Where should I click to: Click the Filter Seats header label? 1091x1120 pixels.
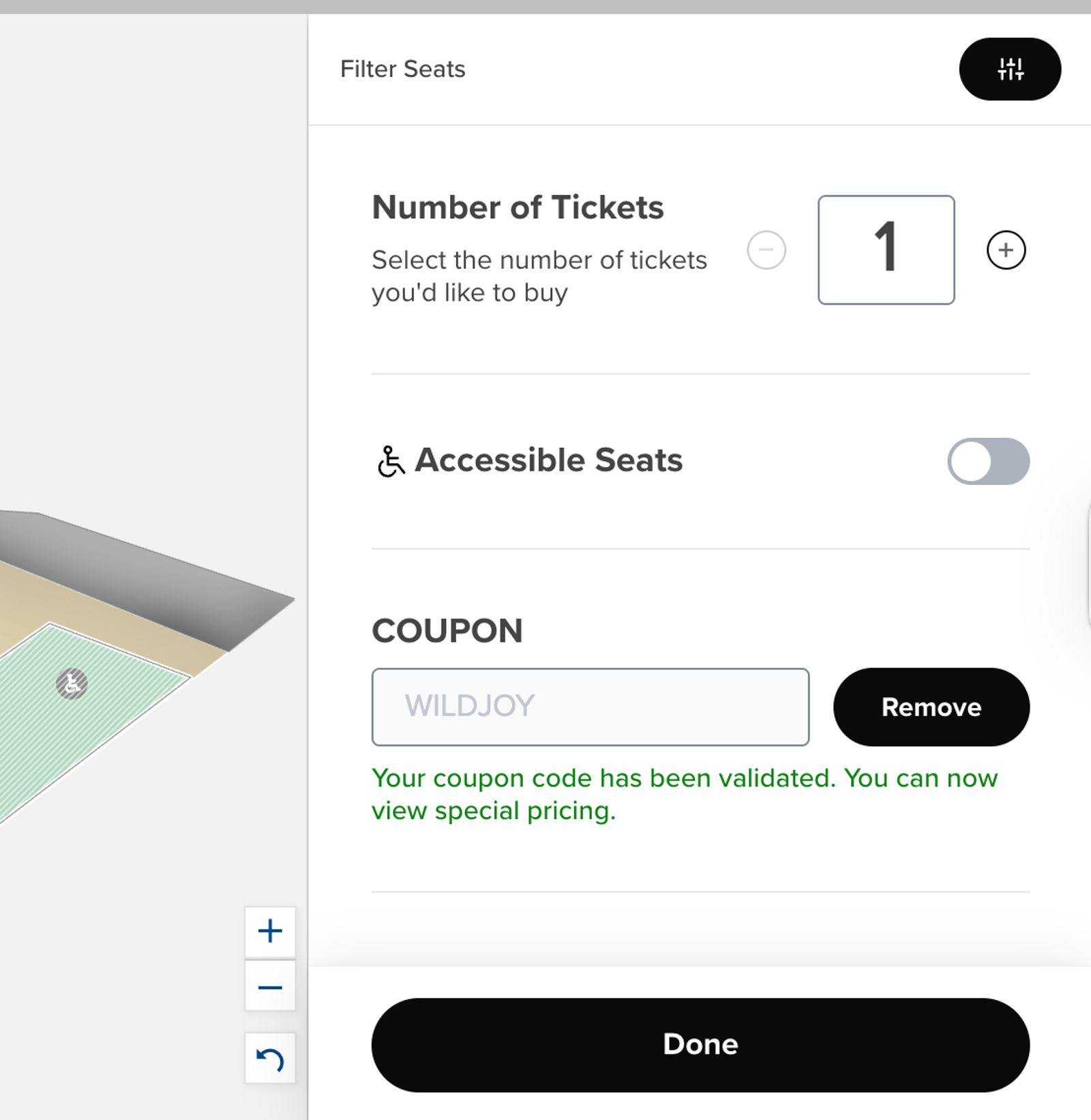pyautogui.click(x=402, y=69)
